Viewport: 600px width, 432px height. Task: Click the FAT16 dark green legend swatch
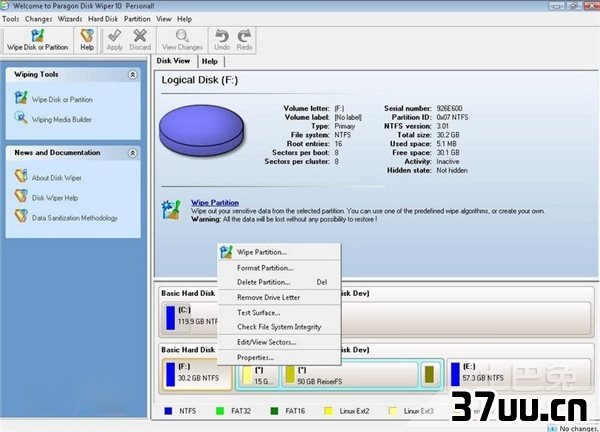click(x=274, y=411)
